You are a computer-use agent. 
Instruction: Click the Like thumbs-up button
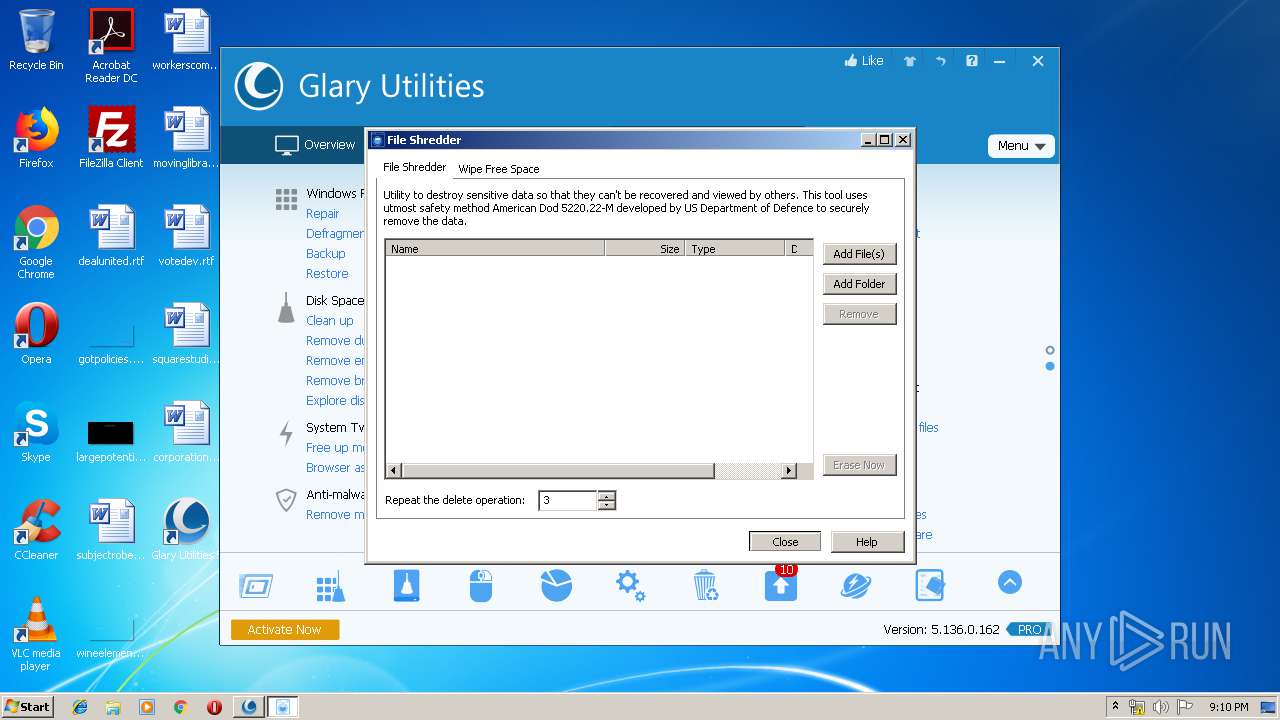click(x=864, y=61)
